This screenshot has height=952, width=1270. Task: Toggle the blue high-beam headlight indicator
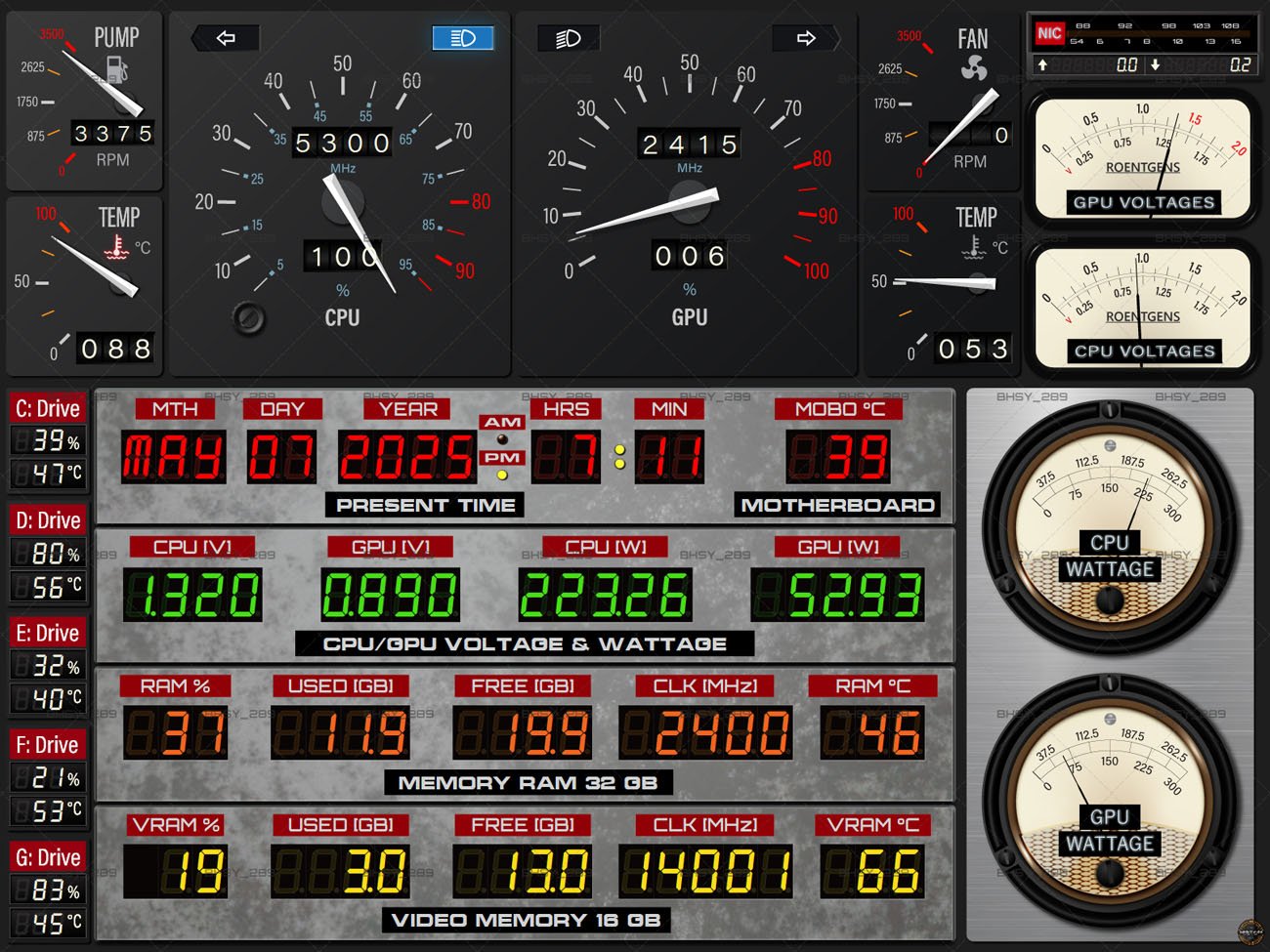pos(463,38)
